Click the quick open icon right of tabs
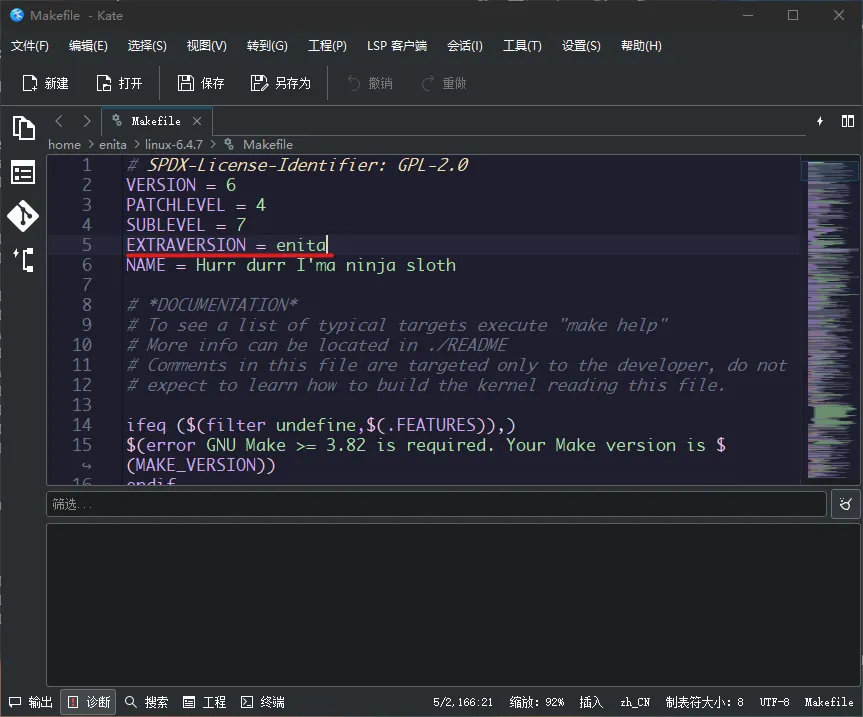This screenshot has width=863, height=717. [x=820, y=121]
